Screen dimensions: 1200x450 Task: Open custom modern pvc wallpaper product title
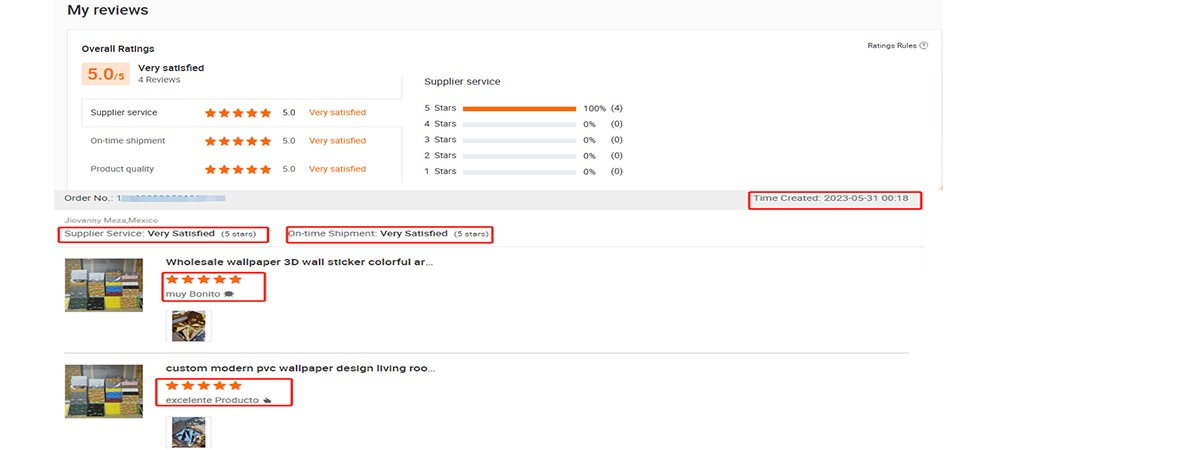pos(300,368)
